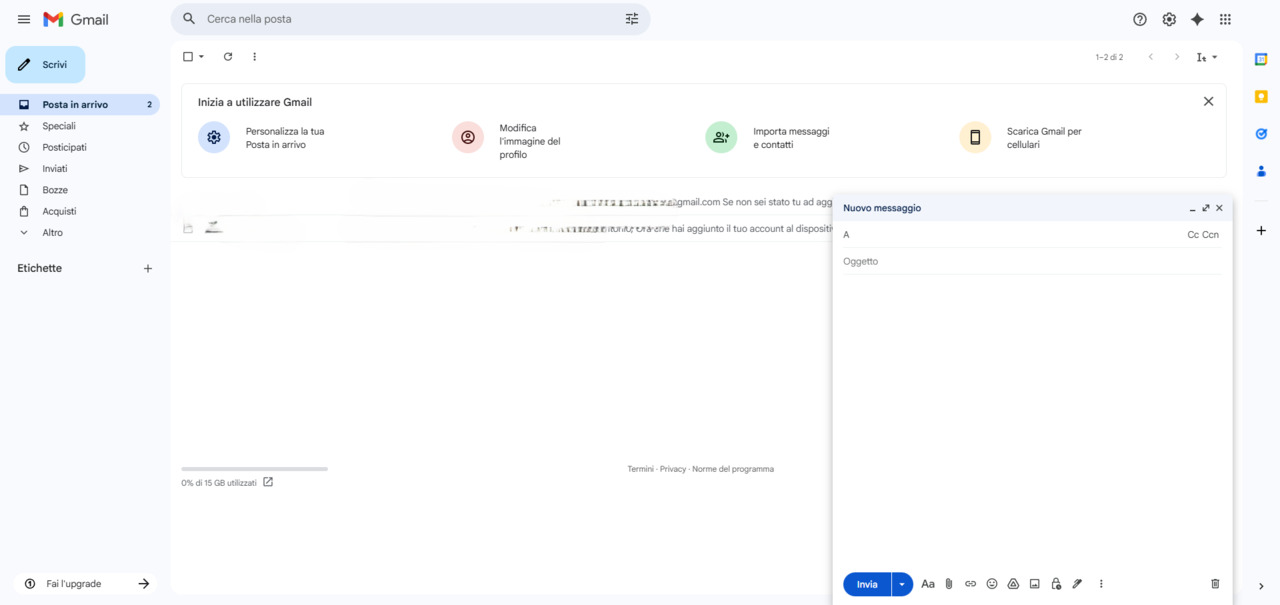Open the Invia dropdown arrow
This screenshot has height=605, width=1280.
point(900,583)
